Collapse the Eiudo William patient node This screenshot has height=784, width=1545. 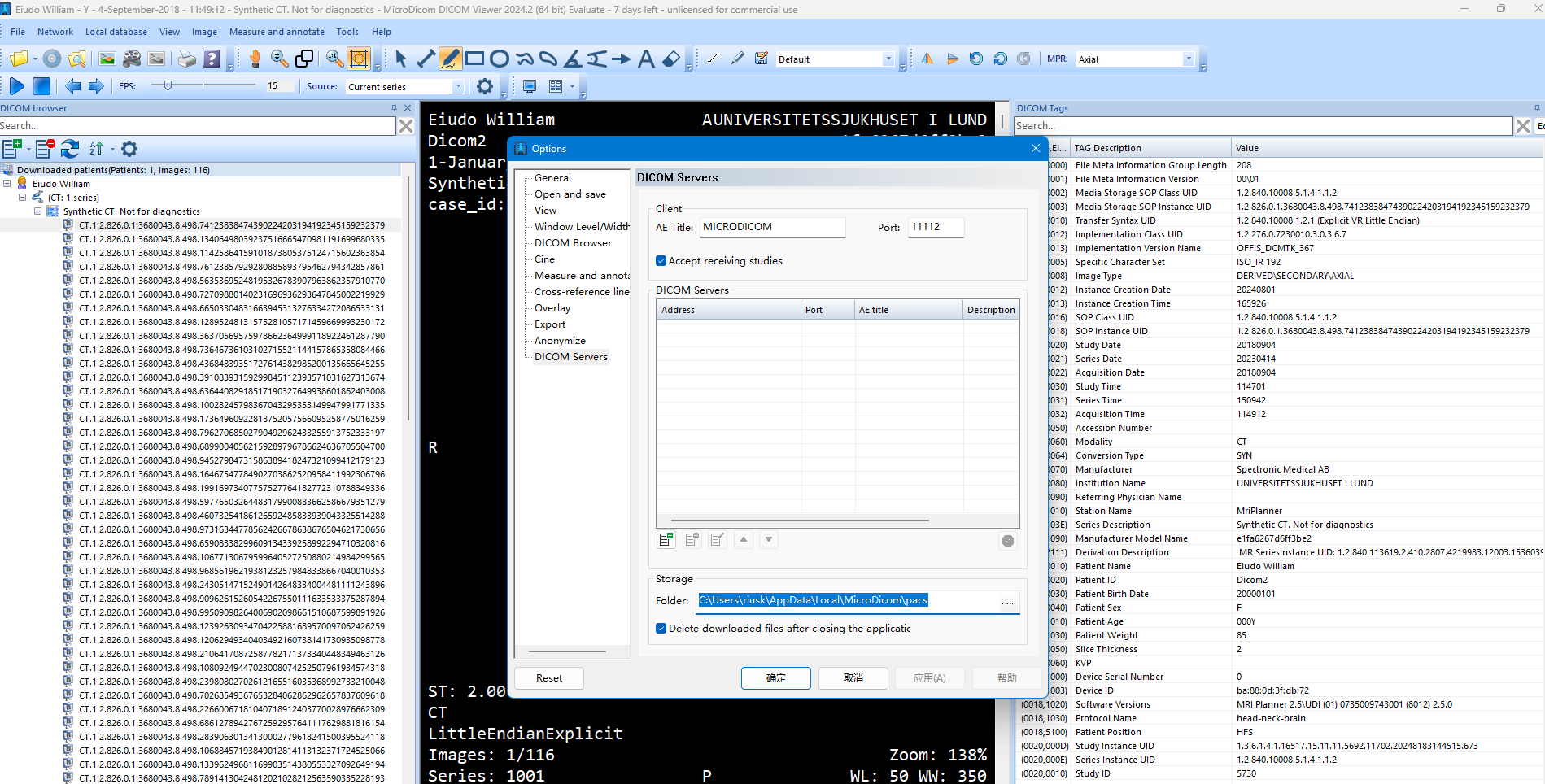tap(7, 184)
